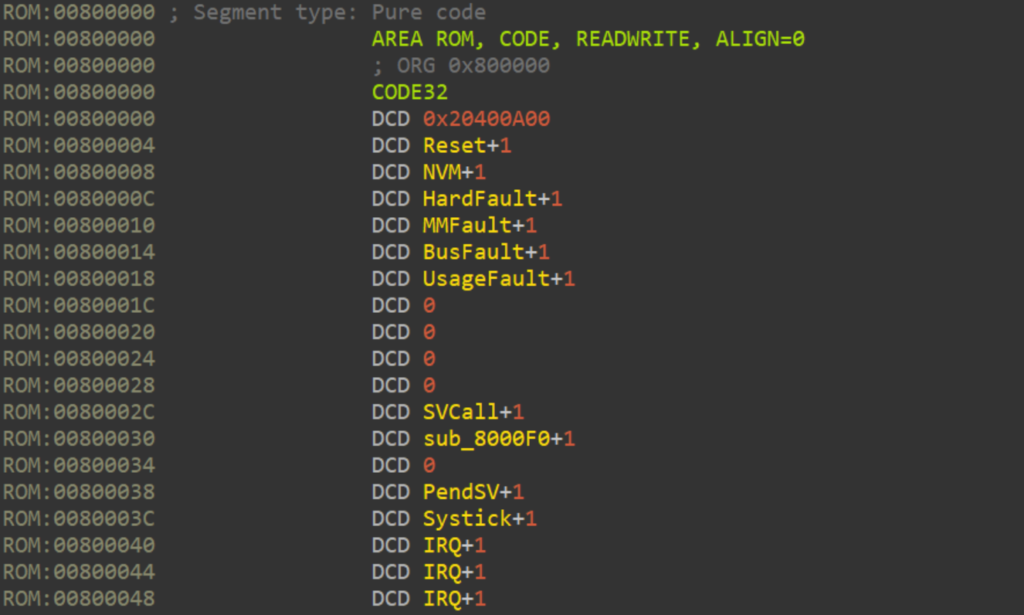The width and height of the screenshot is (1024, 615).
Task: Click the IRQ label at address 00800048
Action: click(441, 599)
